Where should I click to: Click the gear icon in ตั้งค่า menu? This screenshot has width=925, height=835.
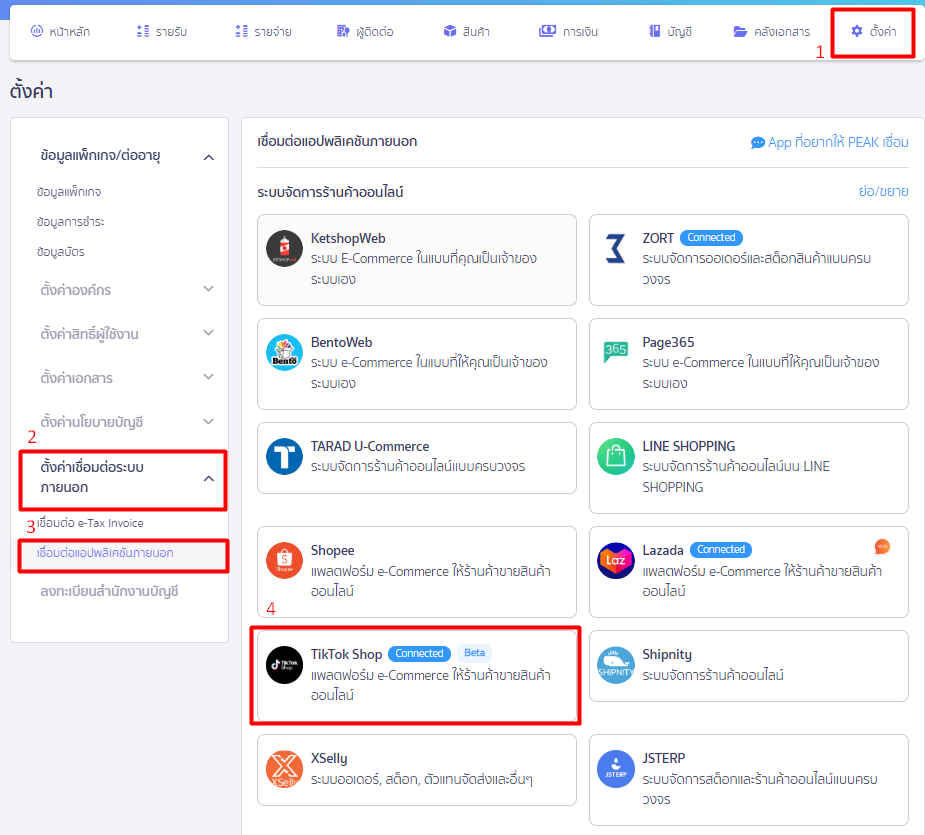(857, 31)
